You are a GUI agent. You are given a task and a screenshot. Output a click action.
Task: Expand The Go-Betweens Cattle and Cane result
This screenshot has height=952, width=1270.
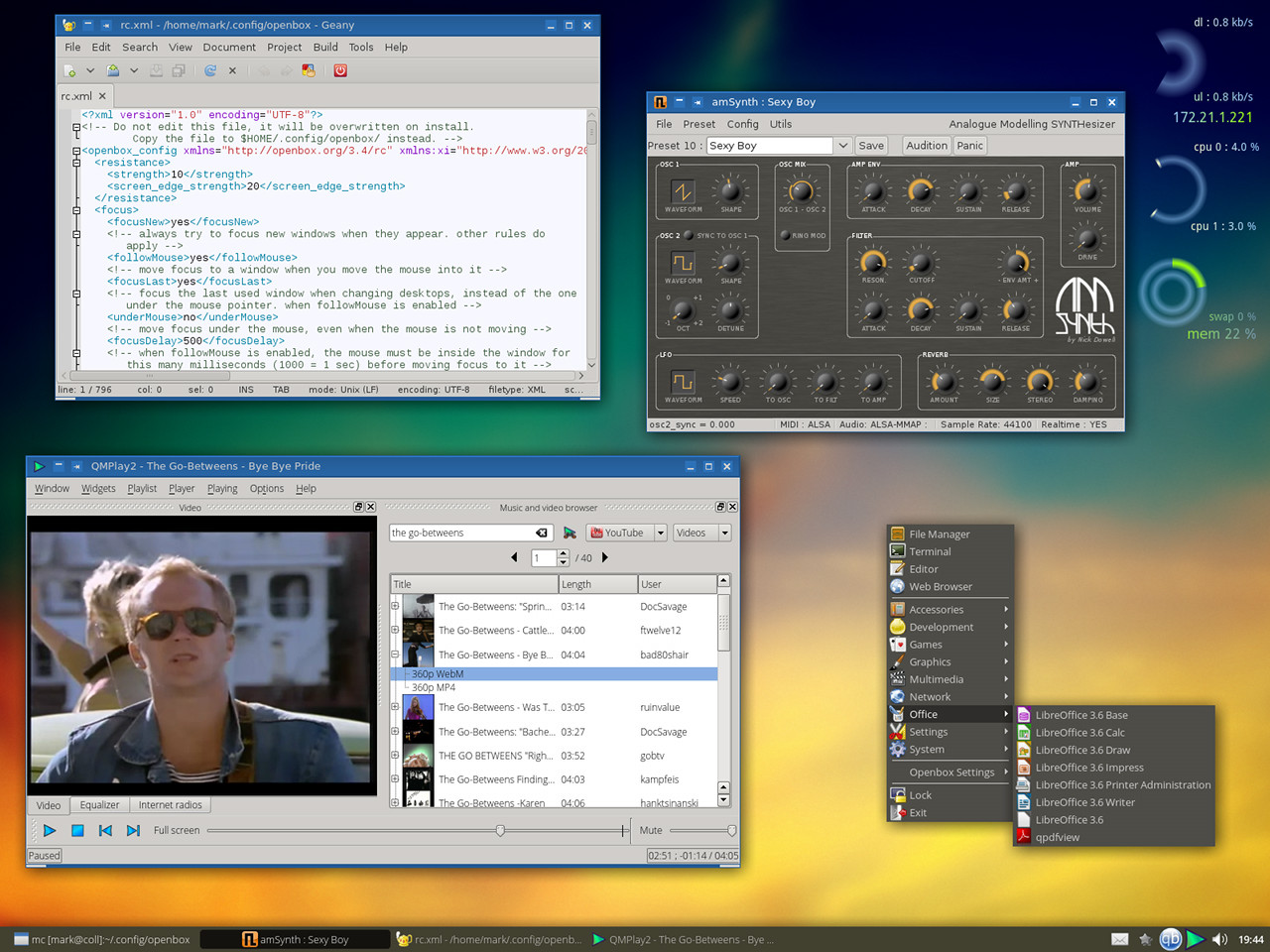coord(395,630)
